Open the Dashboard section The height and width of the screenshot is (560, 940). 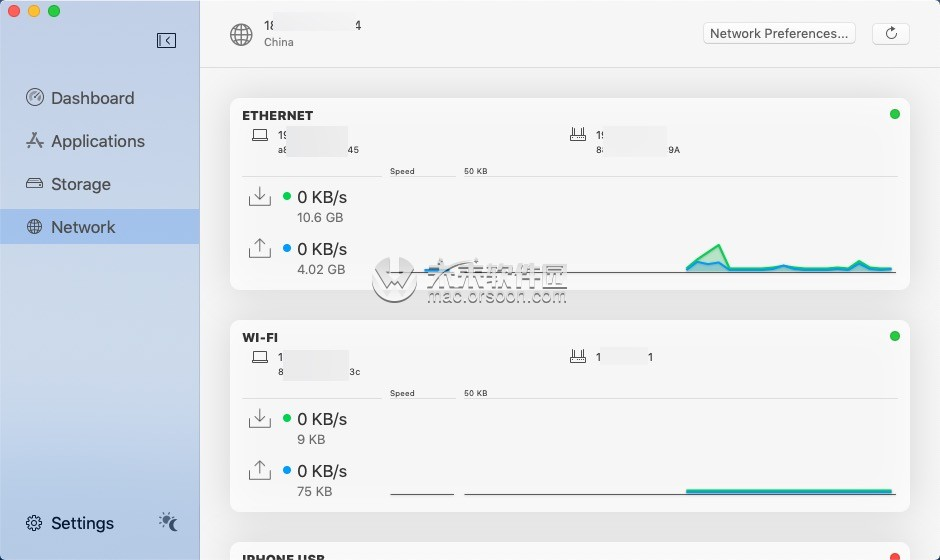80,98
